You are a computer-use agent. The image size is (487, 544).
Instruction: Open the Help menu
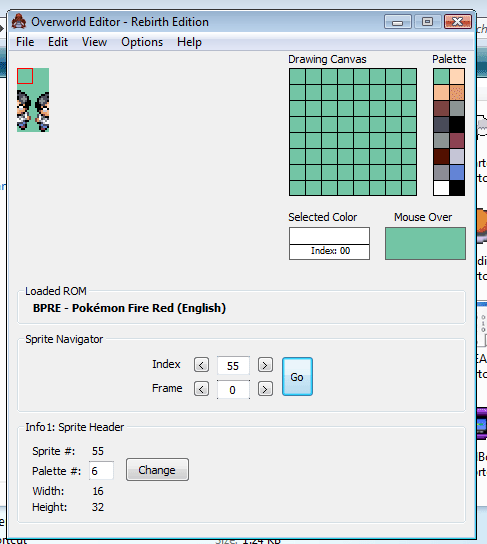click(189, 42)
